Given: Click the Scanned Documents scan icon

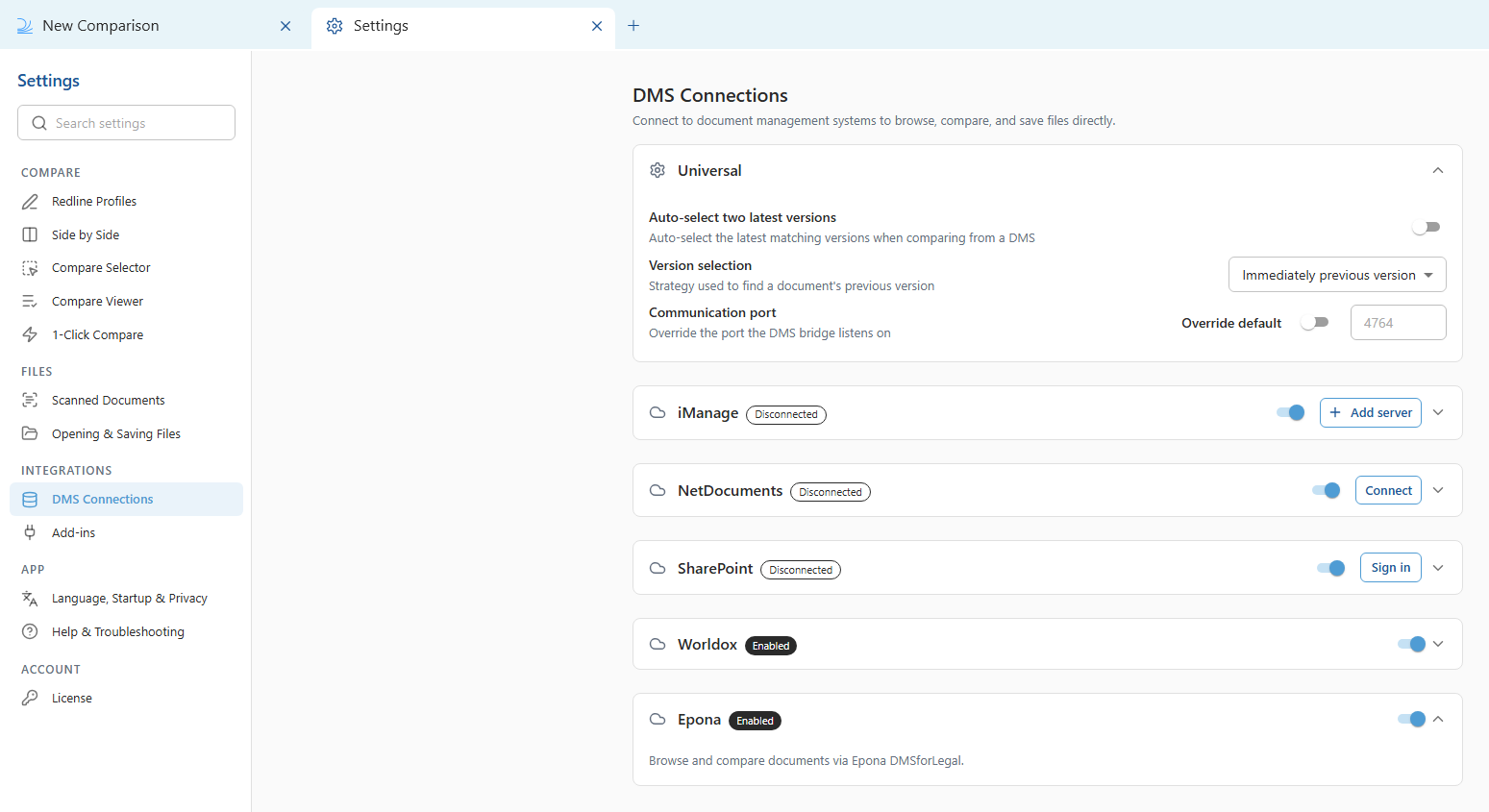Looking at the screenshot, I should coord(30,400).
